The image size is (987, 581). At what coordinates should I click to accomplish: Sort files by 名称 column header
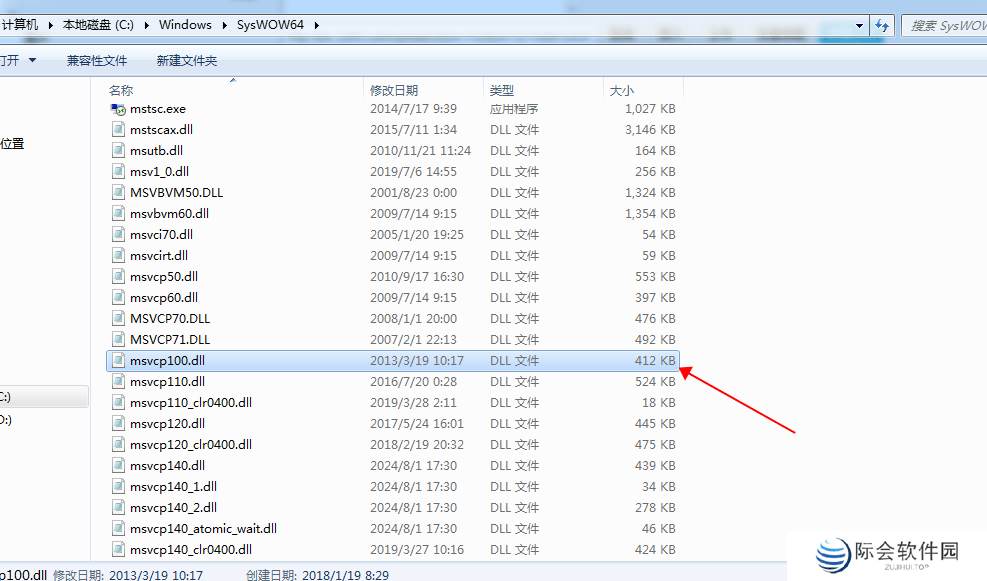pos(121,90)
